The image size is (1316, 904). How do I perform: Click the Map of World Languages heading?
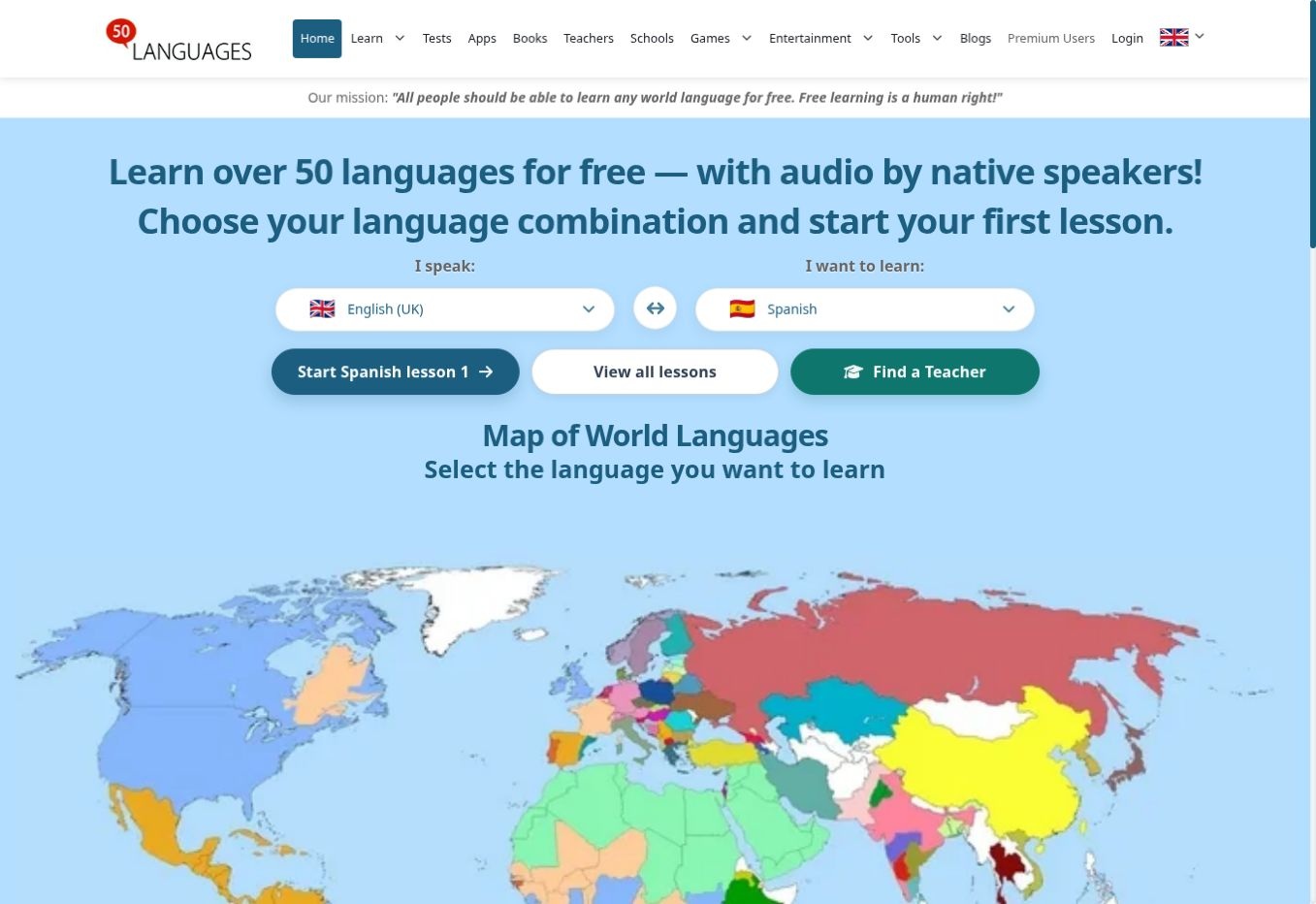[655, 436]
